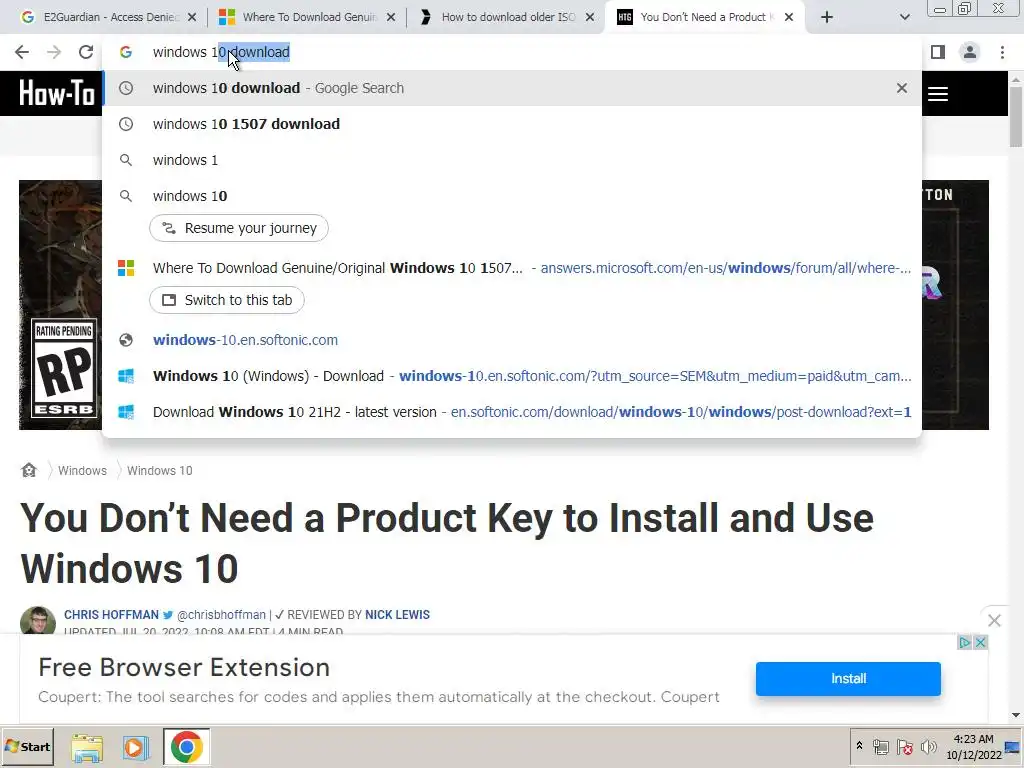Screen dimensions: 1024x768
Task: Open a new tab with plus button
Action: [827, 18]
